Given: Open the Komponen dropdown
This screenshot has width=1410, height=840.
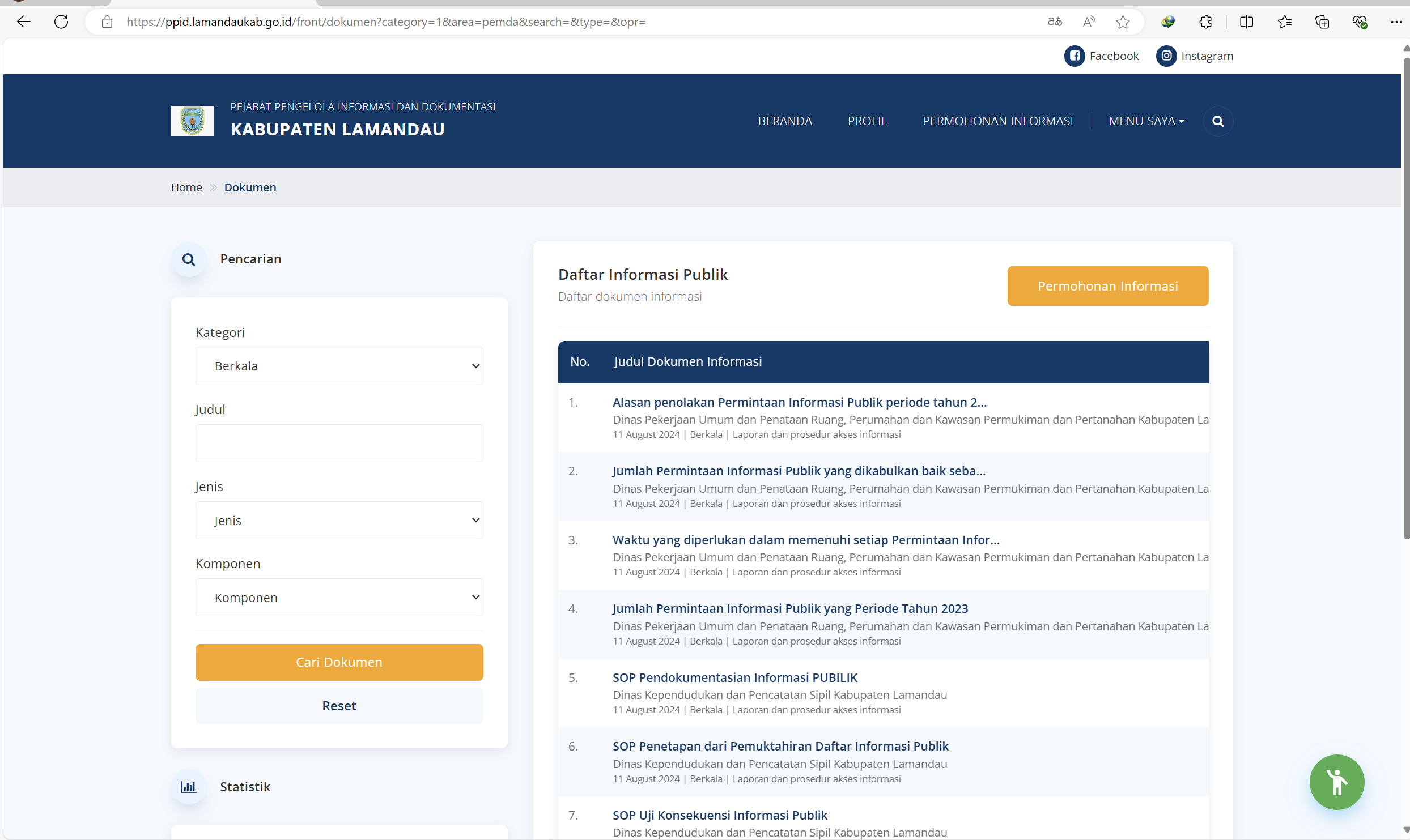Looking at the screenshot, I should point(339,597).
